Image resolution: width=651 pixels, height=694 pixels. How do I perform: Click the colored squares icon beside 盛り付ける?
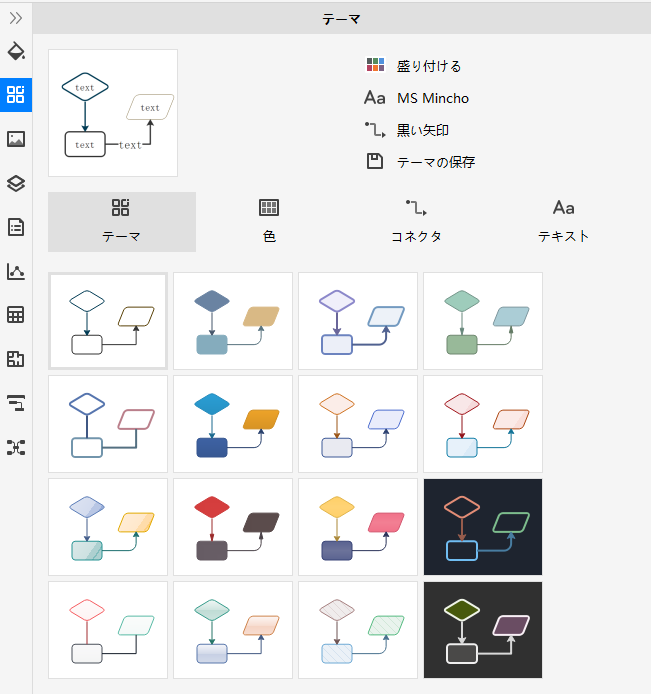click(x=375, y=65)
